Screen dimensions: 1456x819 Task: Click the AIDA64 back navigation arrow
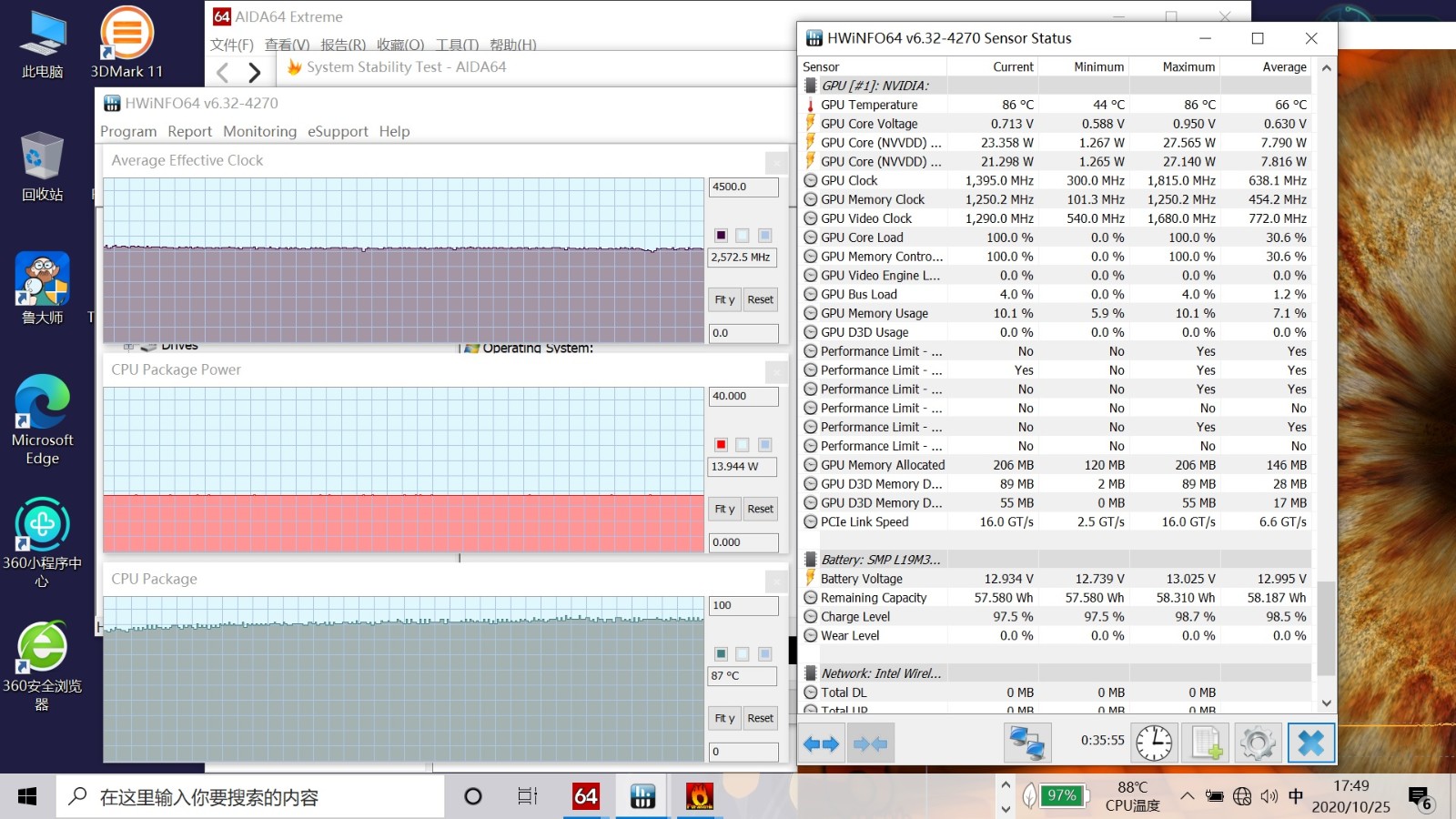click(223, 73)
